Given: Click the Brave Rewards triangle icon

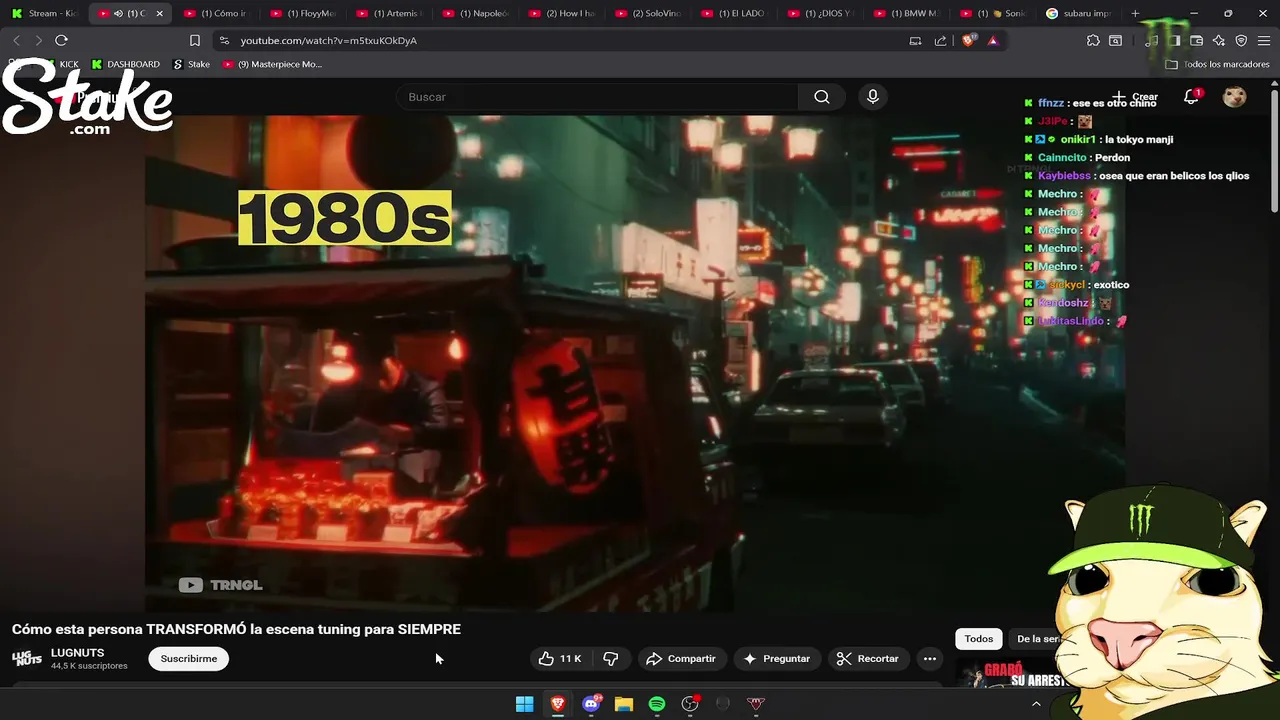Looking at the screenshot, I should tap(992, 40).
